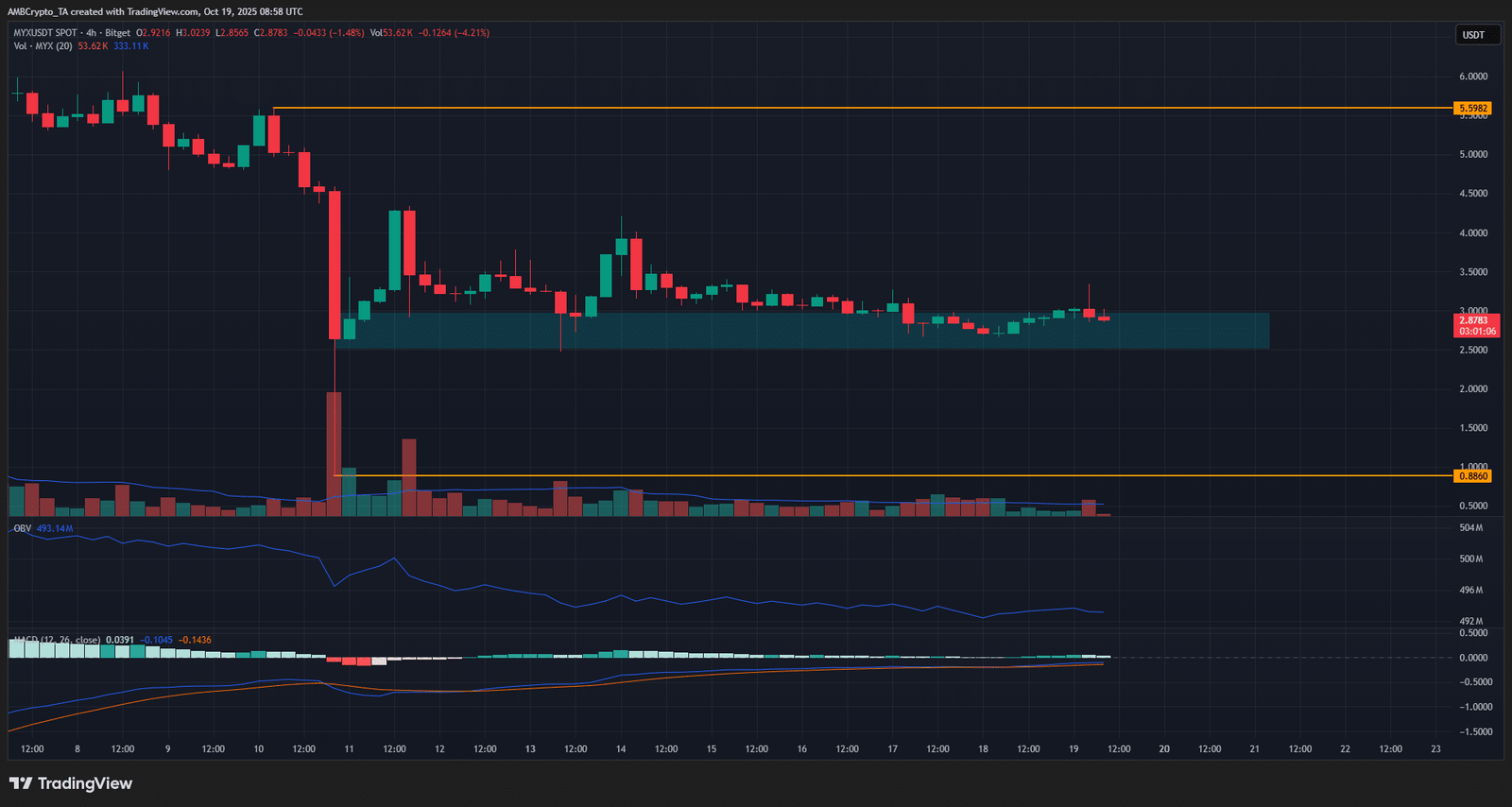Click the TradingView logo icon
Screen dimensions: 1512x807
pyautogui.click(x=21, y=783)
